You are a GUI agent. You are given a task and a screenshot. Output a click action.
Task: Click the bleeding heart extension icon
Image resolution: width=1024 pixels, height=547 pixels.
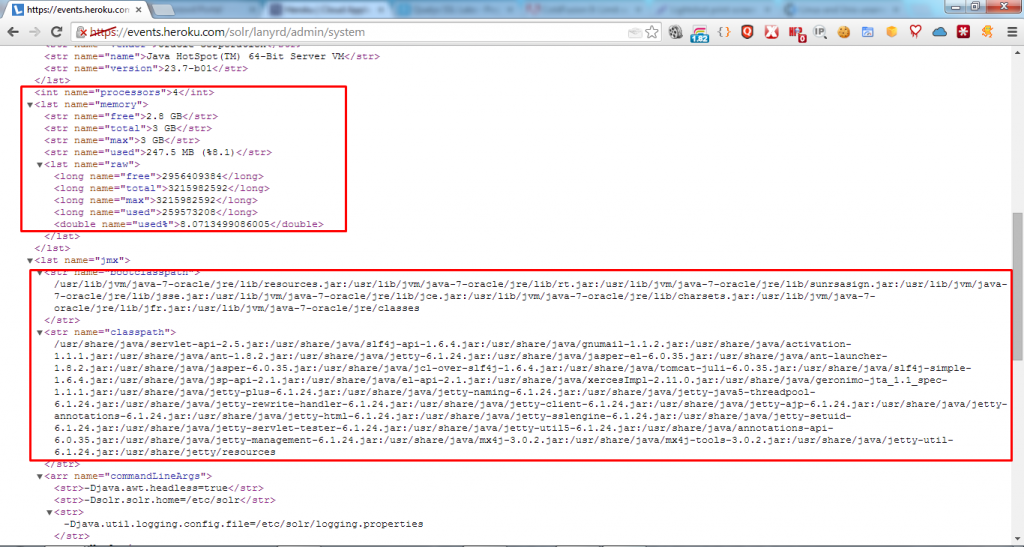click(x=915, y=32)
